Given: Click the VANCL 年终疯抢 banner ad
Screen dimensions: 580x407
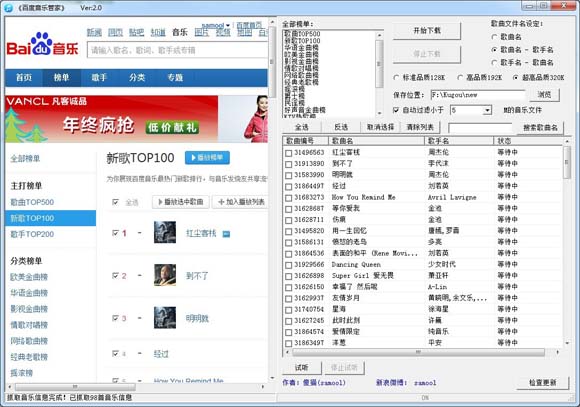Looking at the screenshot, I should (136, 119).
